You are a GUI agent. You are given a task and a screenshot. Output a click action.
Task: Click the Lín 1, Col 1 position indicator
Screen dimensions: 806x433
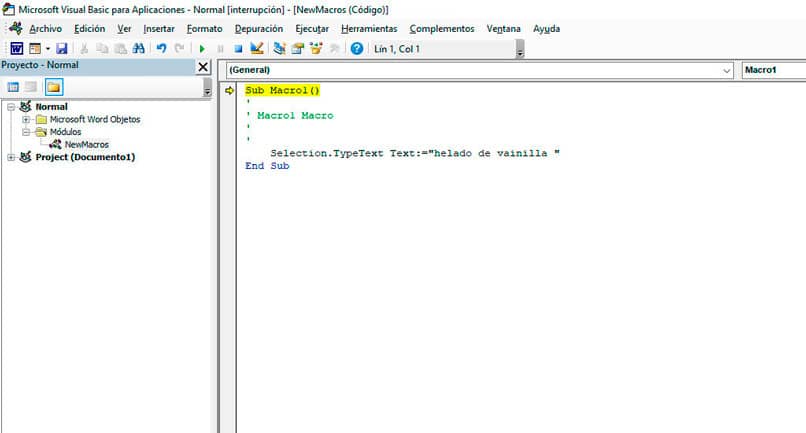click(x=397, y=49)
